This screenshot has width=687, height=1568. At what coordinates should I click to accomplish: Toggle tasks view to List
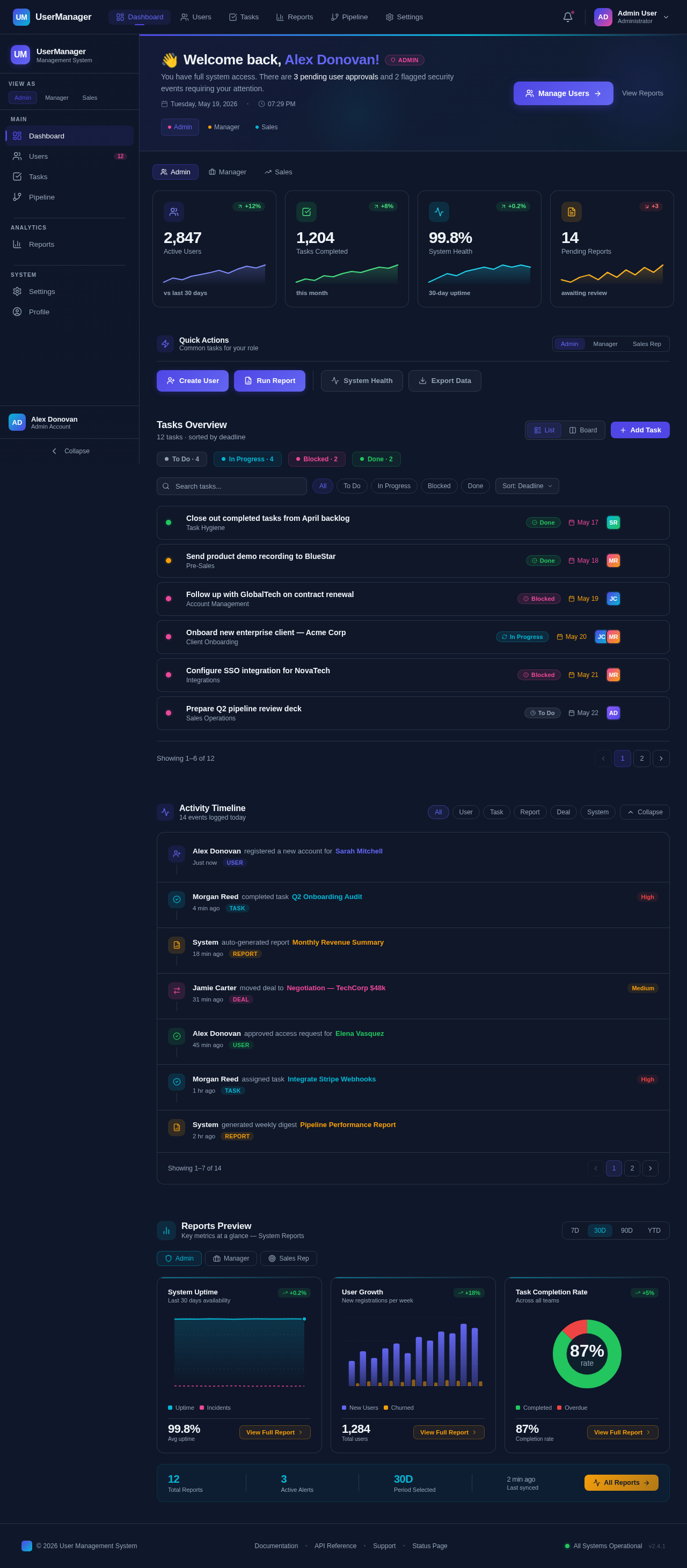pos(544,430)
